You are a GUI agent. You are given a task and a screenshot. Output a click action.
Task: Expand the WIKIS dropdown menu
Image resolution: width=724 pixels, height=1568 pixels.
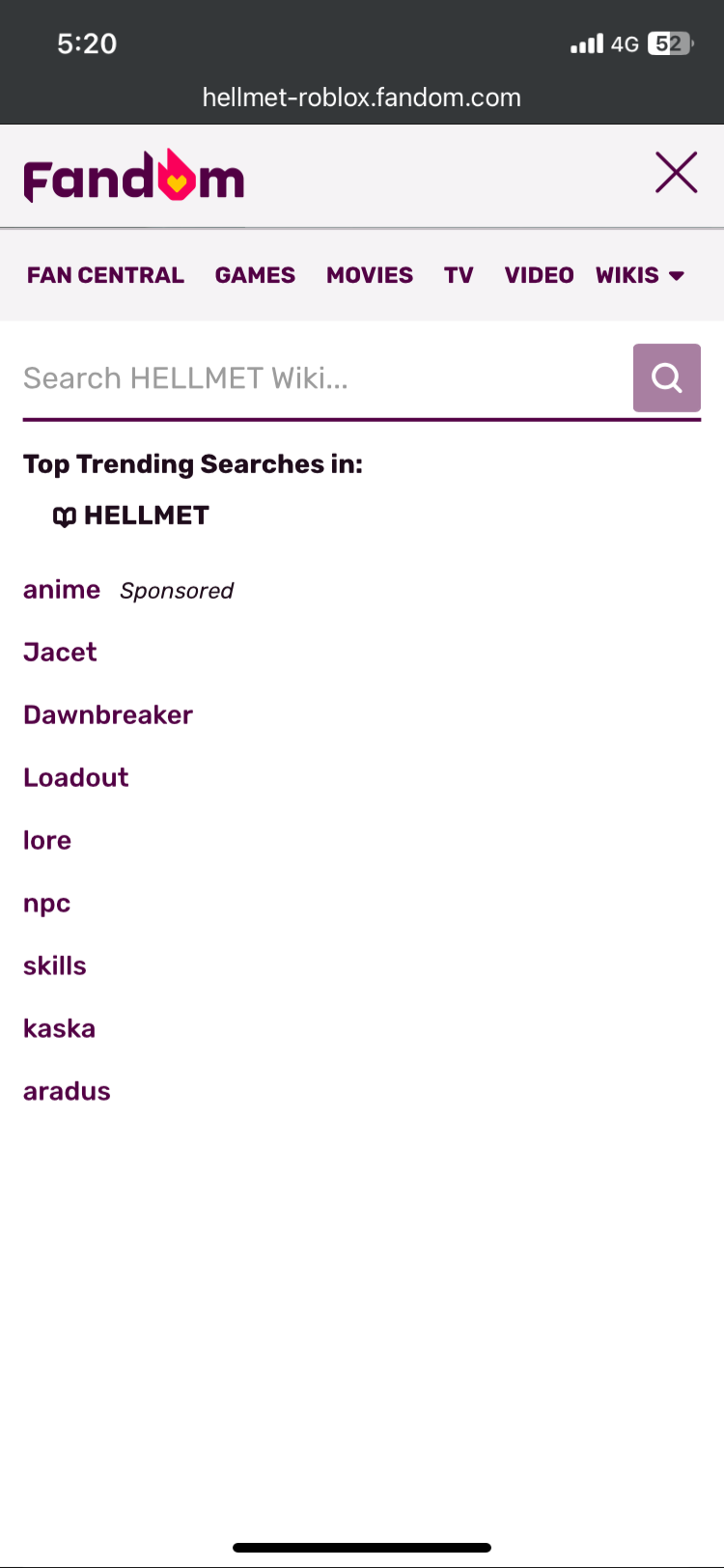pos(640,275)
